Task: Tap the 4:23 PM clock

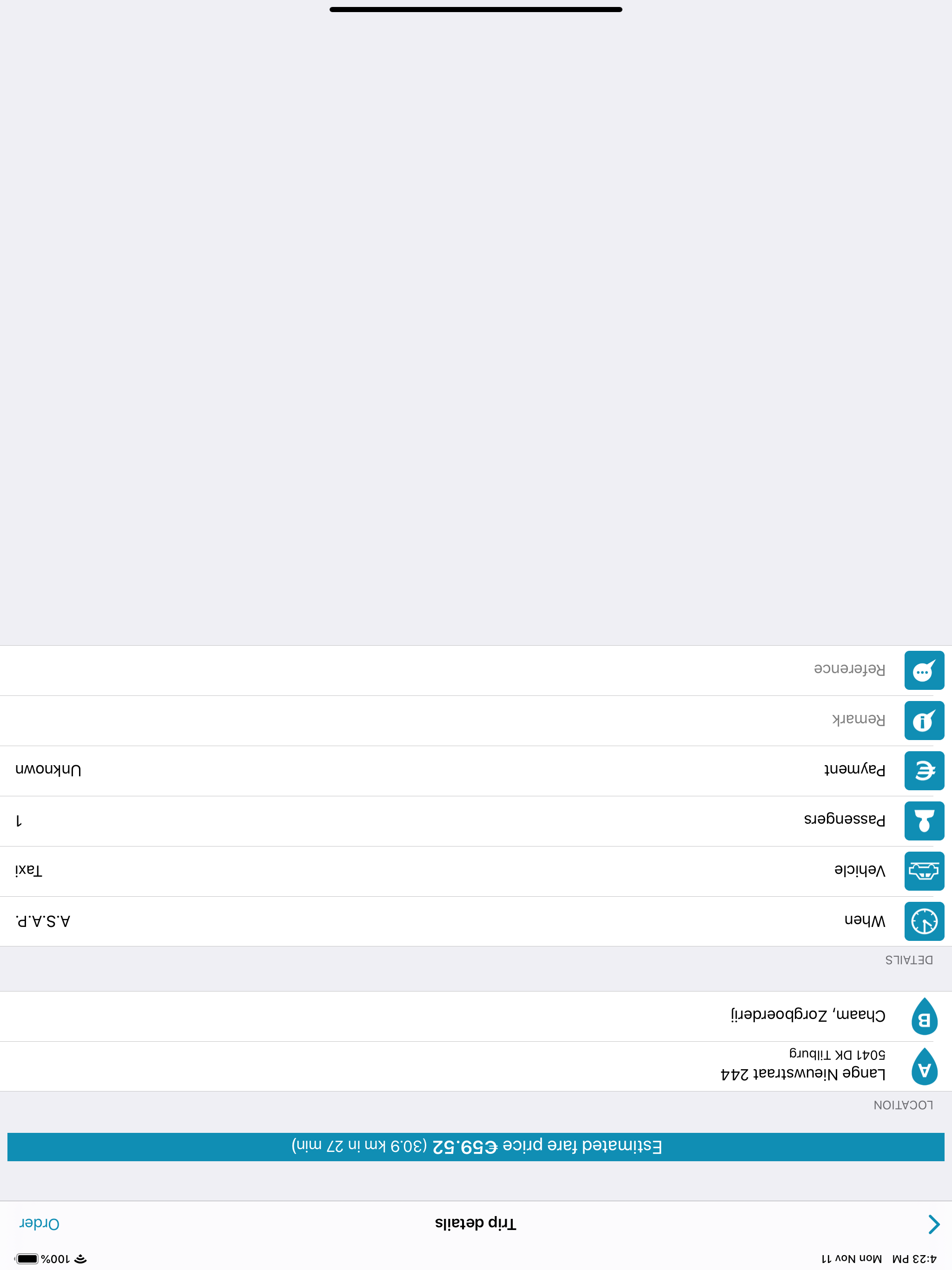Action: 914,1258
